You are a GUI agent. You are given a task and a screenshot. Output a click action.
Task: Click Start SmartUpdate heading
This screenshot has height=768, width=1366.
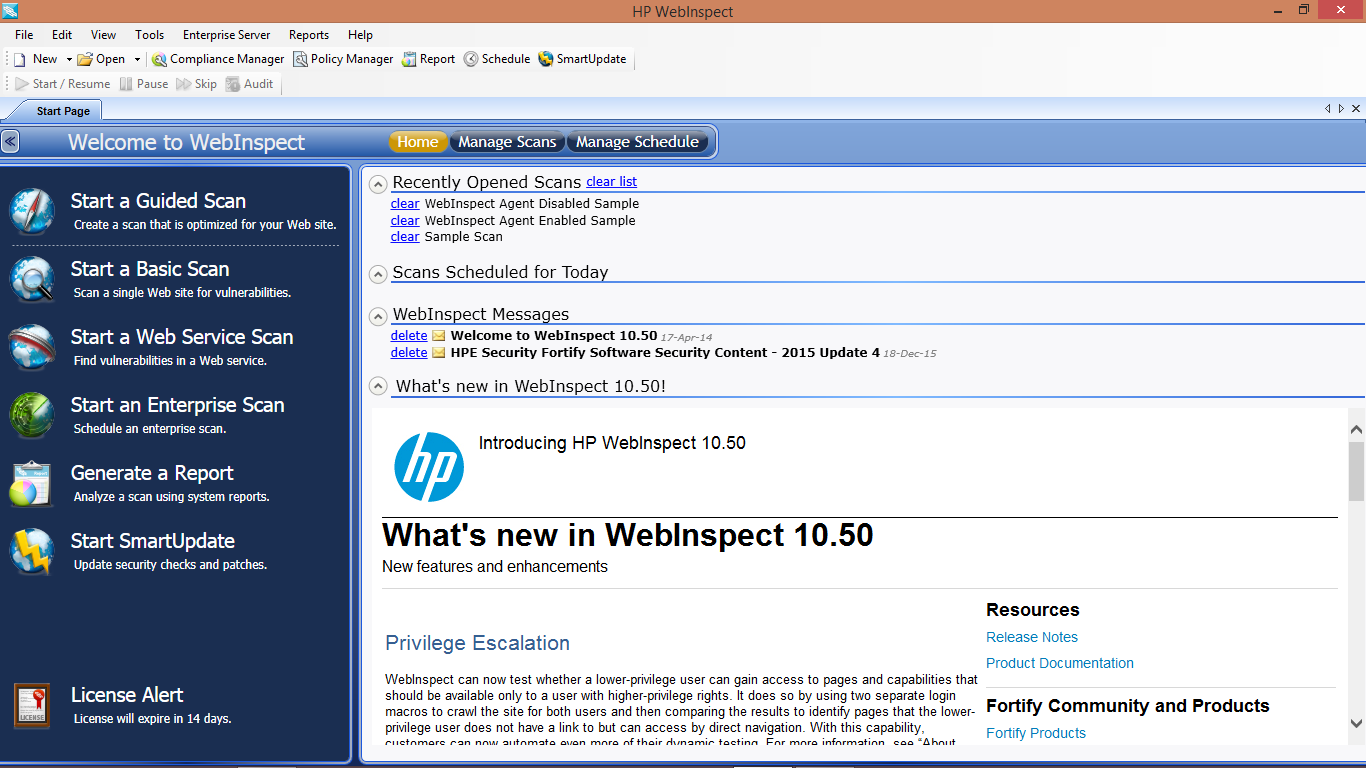[x=153, y=541]
